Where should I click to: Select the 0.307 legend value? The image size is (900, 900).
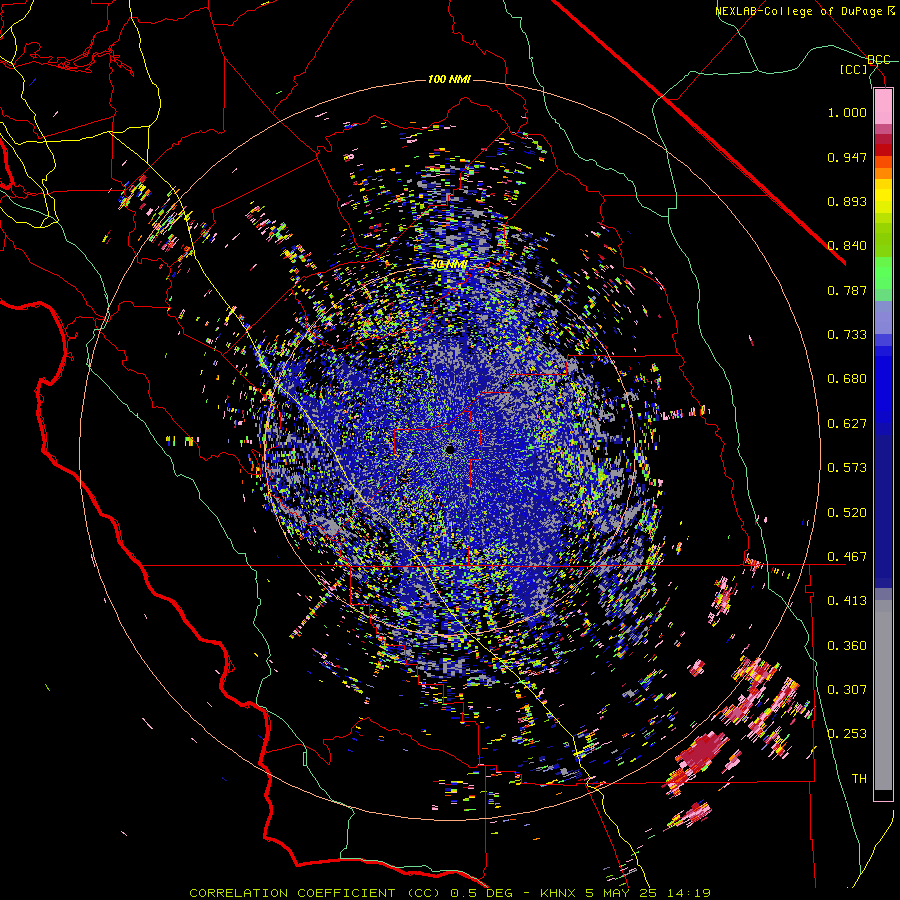click(847, 690)
